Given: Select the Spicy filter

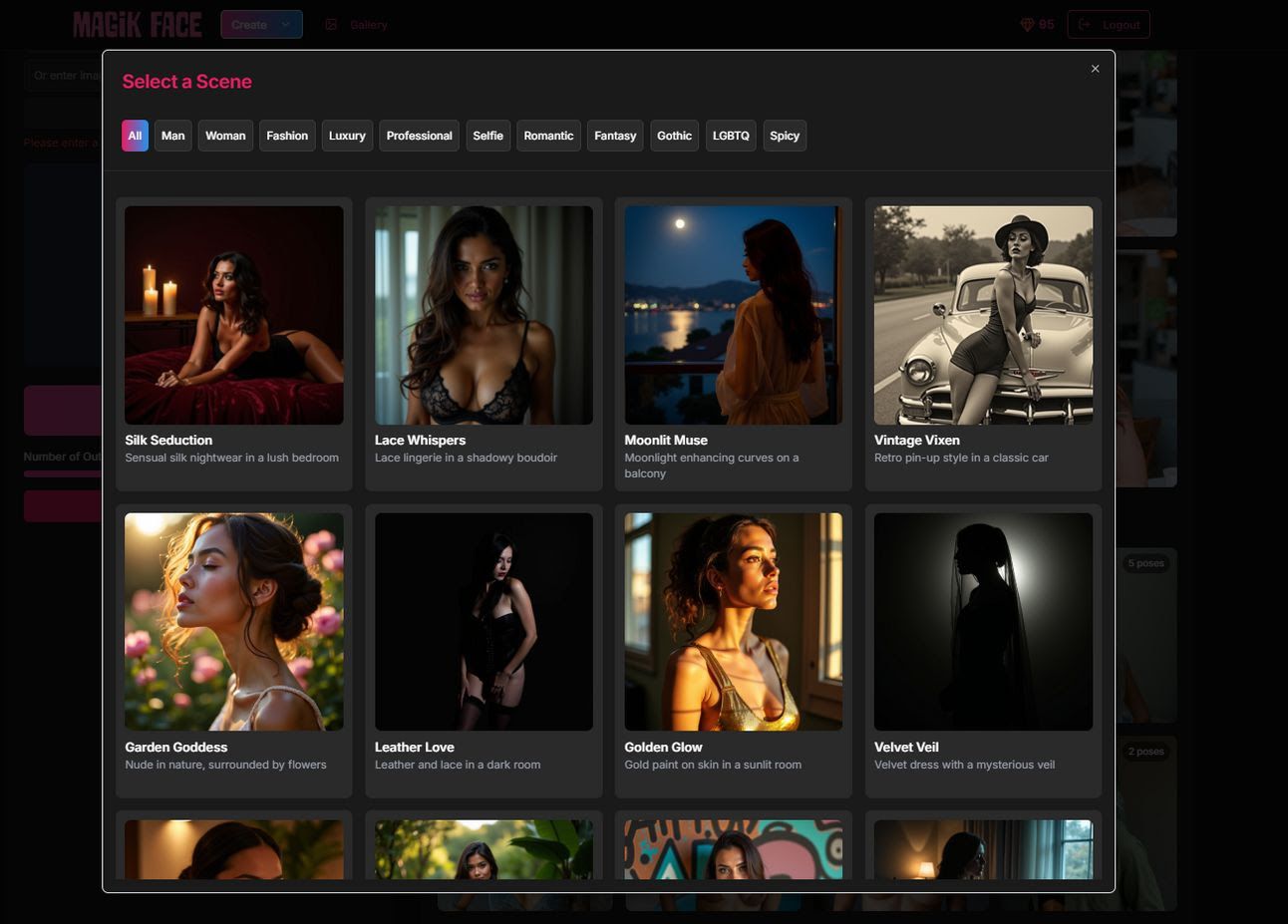Looking at the screenshot, I should tap(785, 136).
